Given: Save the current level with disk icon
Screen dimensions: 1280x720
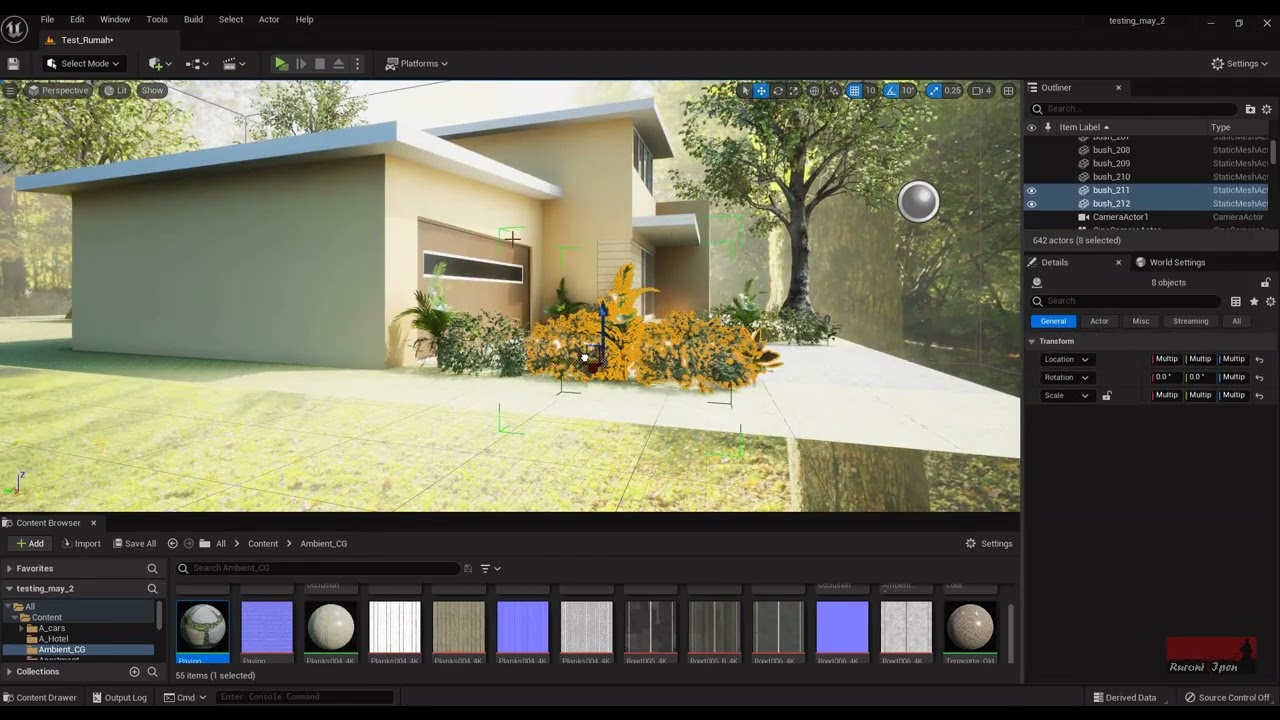Looking at the screenshot, I should click(13, 64).
